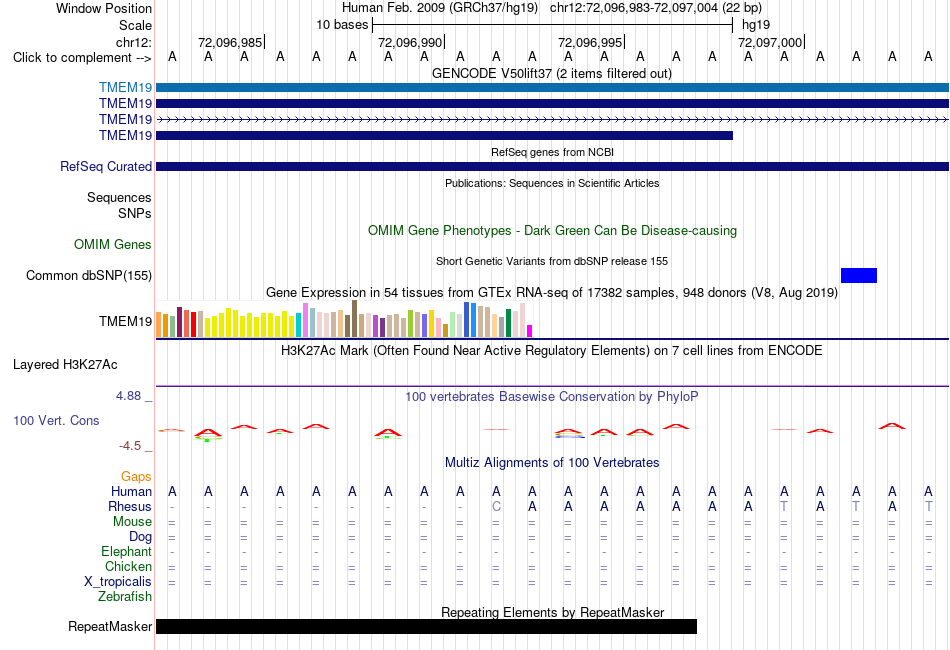
Task: Click the Chicken alignment row label
Action: coord(128,566)
